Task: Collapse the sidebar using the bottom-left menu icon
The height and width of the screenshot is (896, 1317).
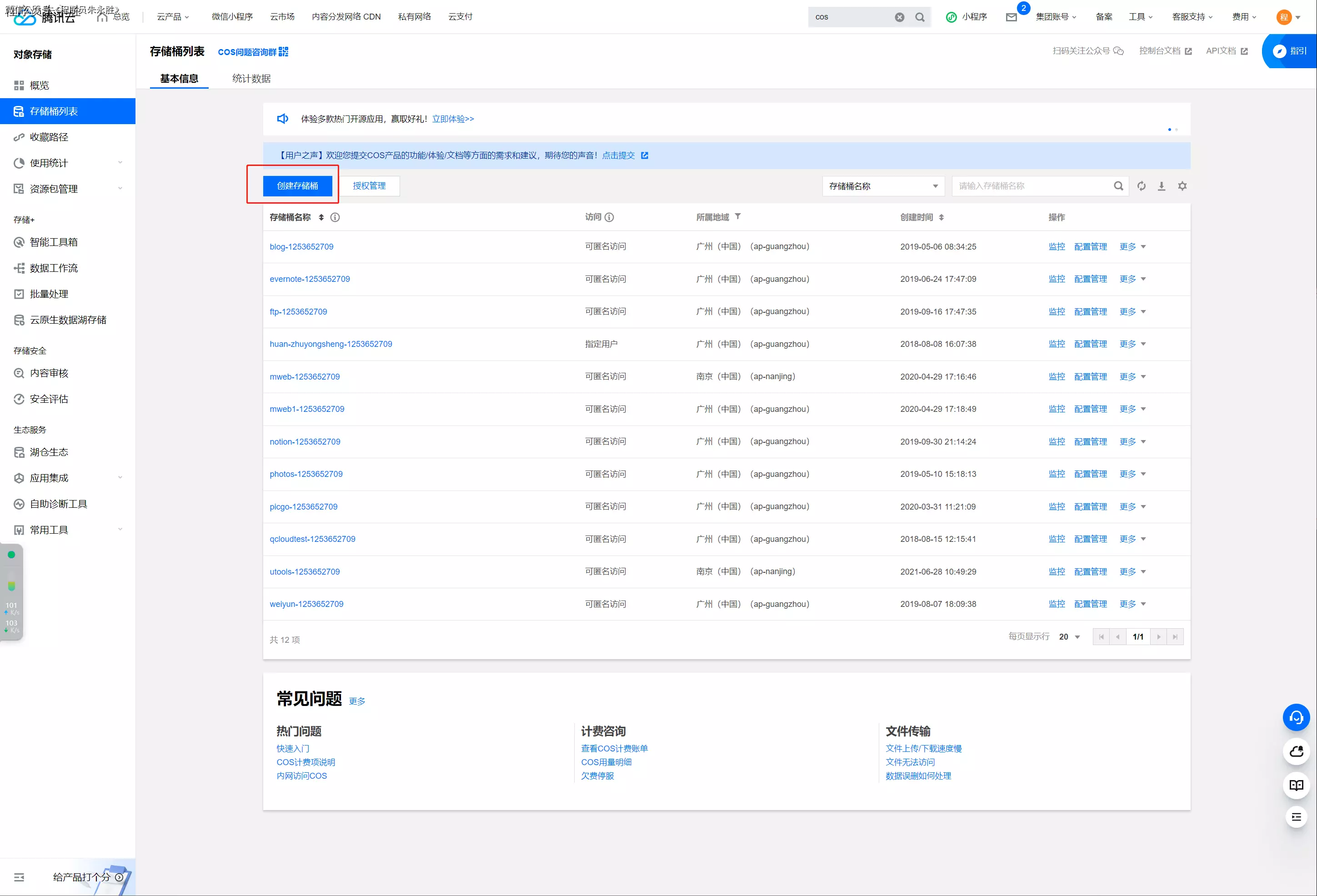Action: (19, 877)
